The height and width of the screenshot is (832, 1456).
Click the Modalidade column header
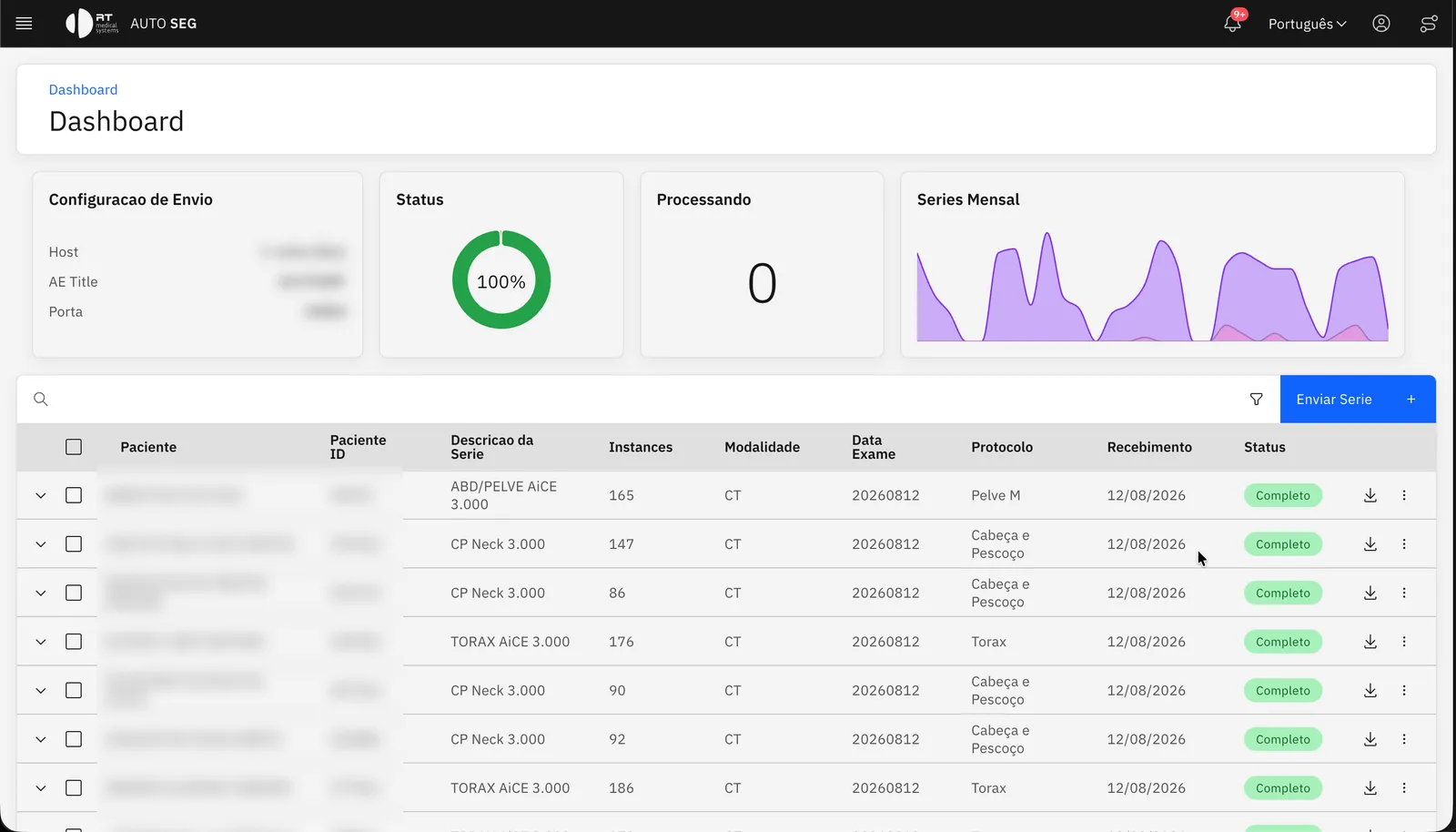[x=762, y=447]
